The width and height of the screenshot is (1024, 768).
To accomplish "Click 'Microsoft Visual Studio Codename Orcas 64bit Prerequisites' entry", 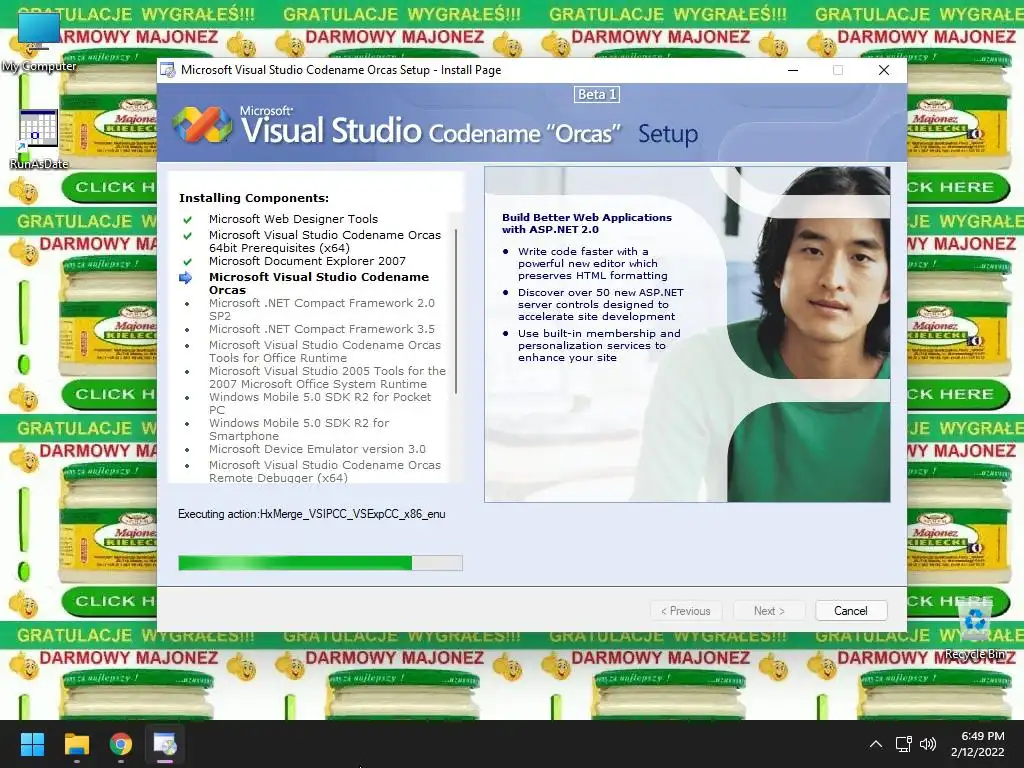I will click(x=325, y=242).
